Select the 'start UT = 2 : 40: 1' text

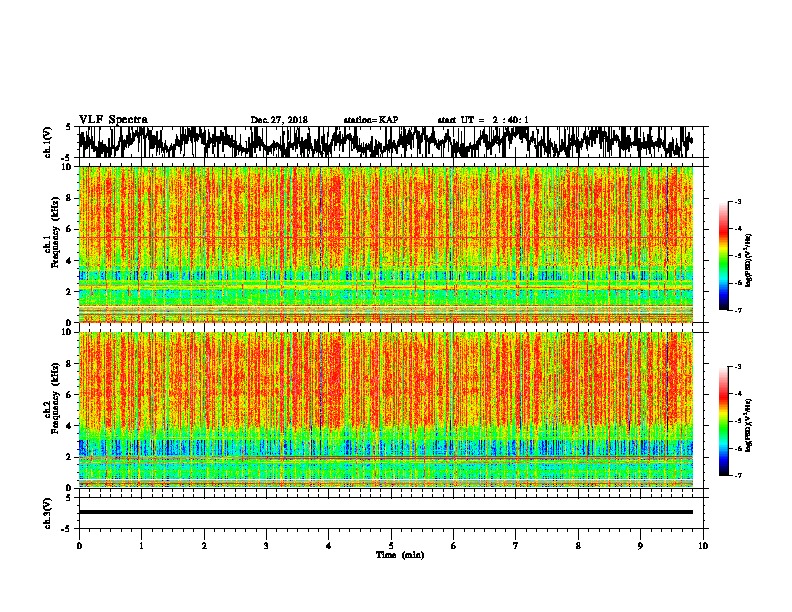coord(482,120)
